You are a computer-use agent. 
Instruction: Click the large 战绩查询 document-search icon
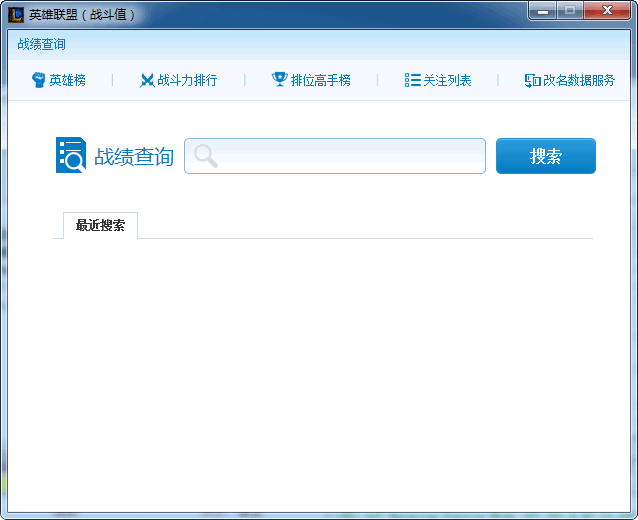tap(71, 156)
